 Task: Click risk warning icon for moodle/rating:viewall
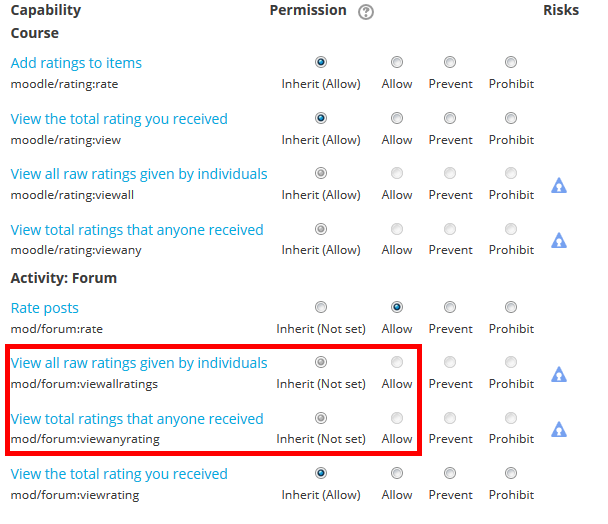(x=559, y=185)
